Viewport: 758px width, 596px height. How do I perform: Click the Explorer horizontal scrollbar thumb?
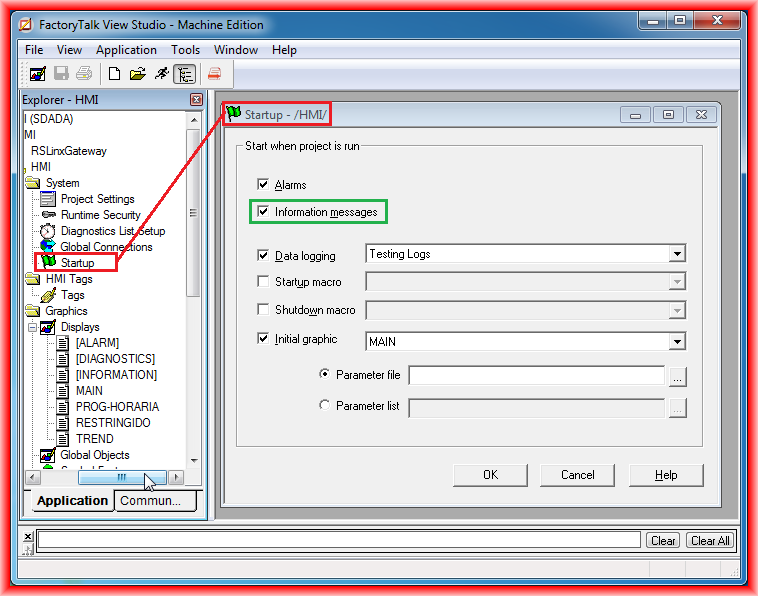tap(121, 478)
